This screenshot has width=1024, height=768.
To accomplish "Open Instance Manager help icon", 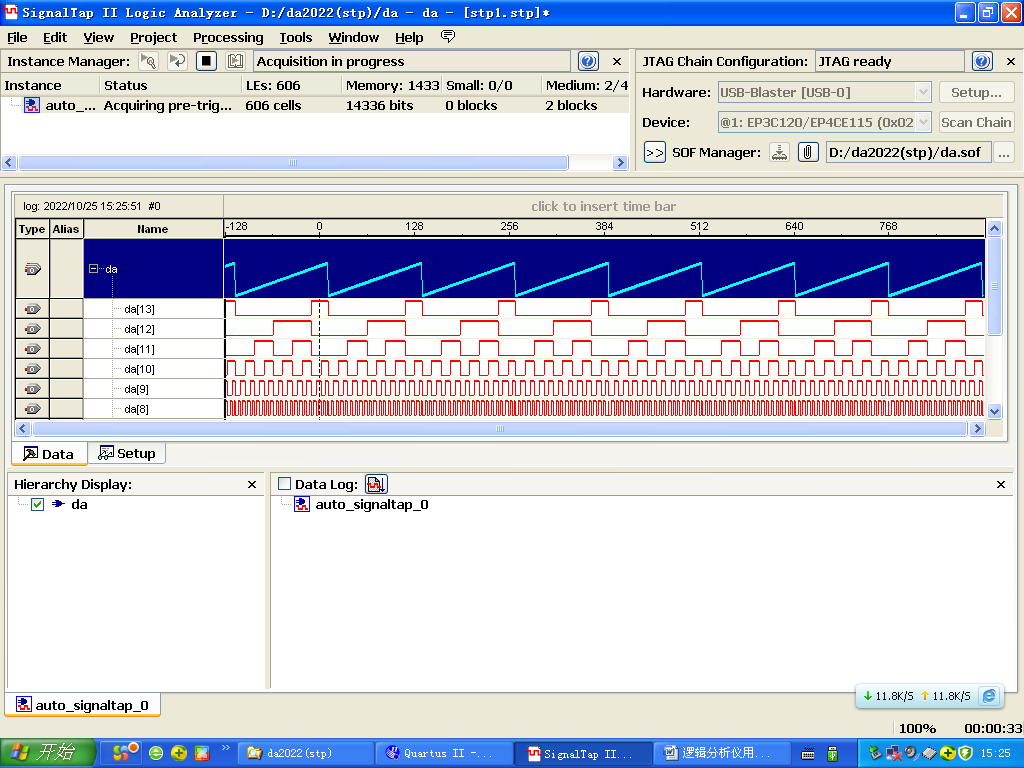I will click(x=588, y=61).
